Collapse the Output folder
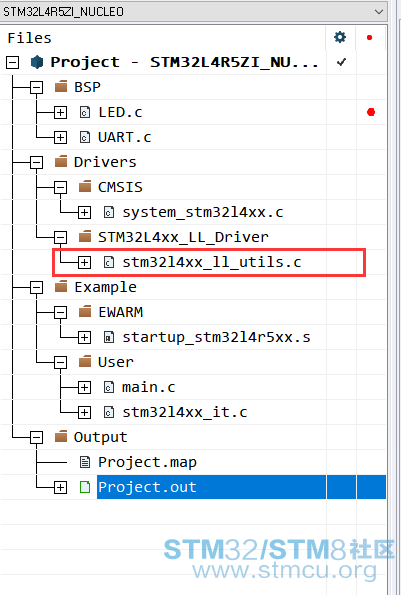Viewport: 401px width, 595px height. coord(36,438)
